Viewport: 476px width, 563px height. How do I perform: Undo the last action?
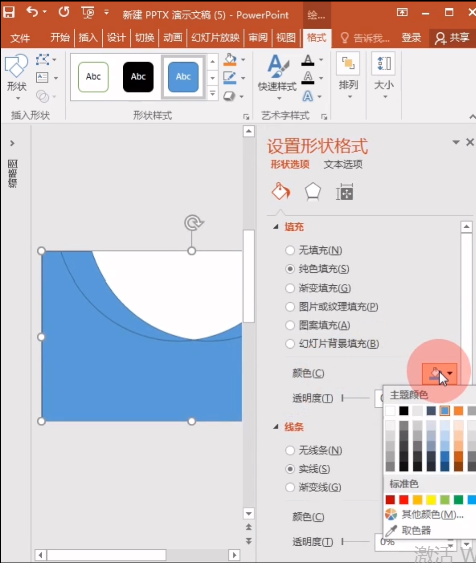pyautogui.click(x=32, y=12)
